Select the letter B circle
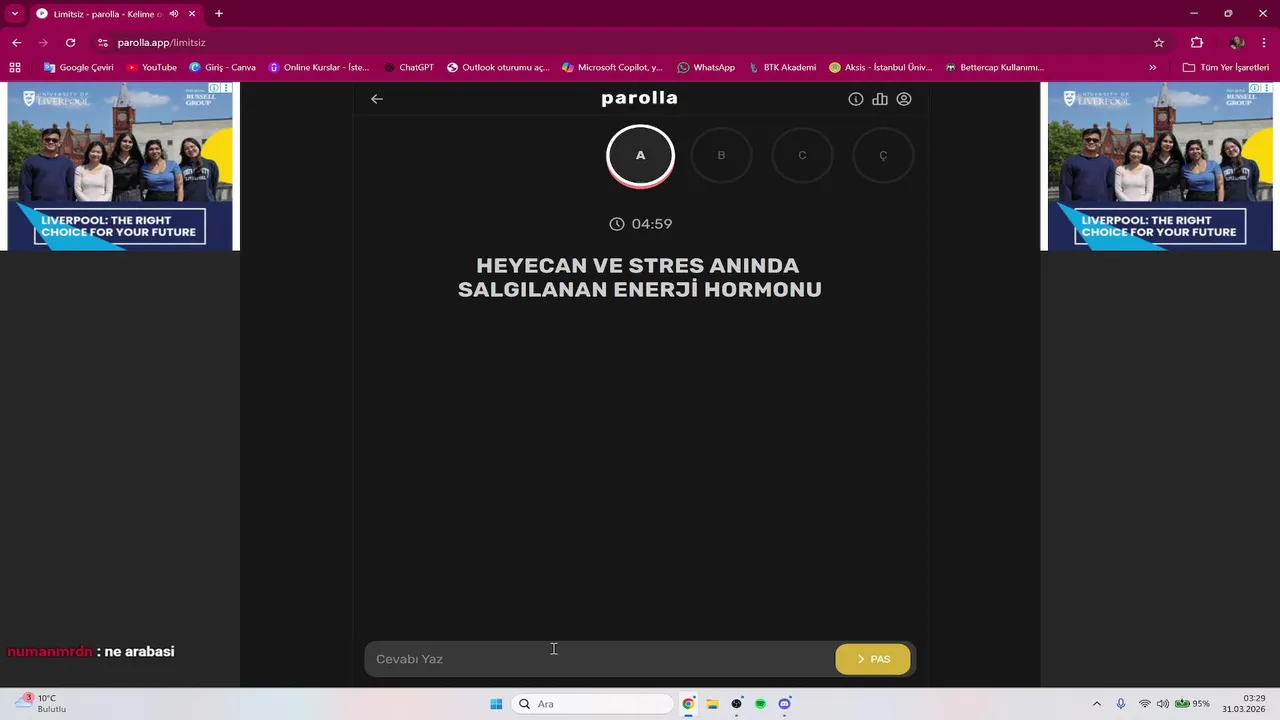The width and height of the screenshot is (1280, 720). click(721, 156)
